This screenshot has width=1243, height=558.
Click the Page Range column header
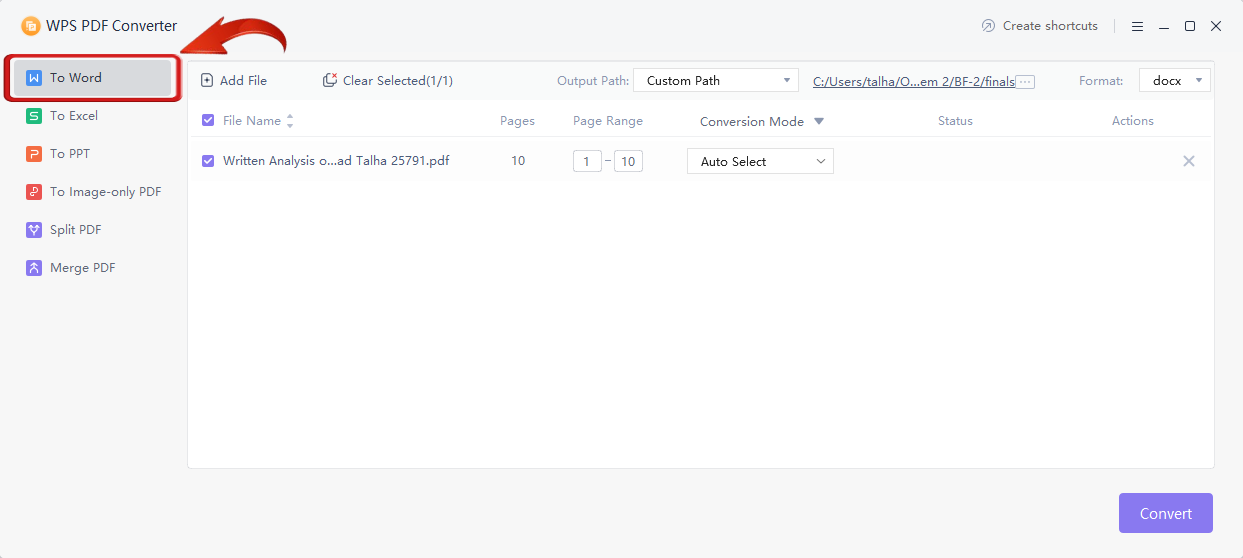pyautogui.click(x=608, y=121)
